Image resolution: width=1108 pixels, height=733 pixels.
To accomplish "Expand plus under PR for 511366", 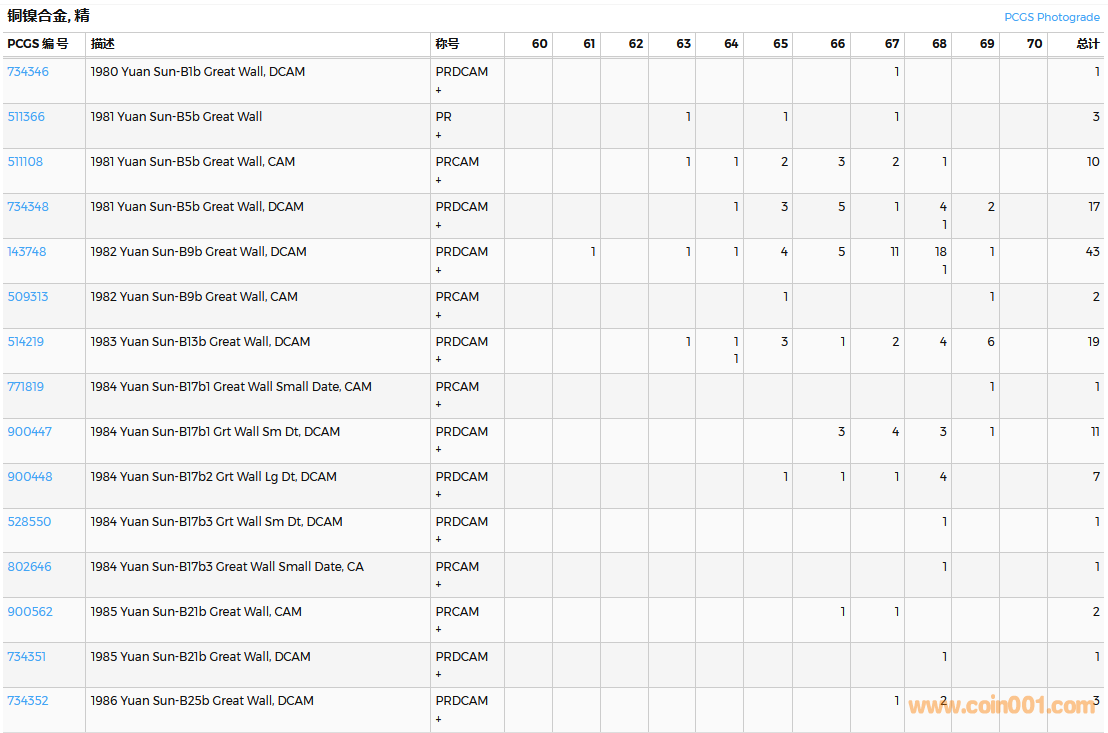I will 438,135.
